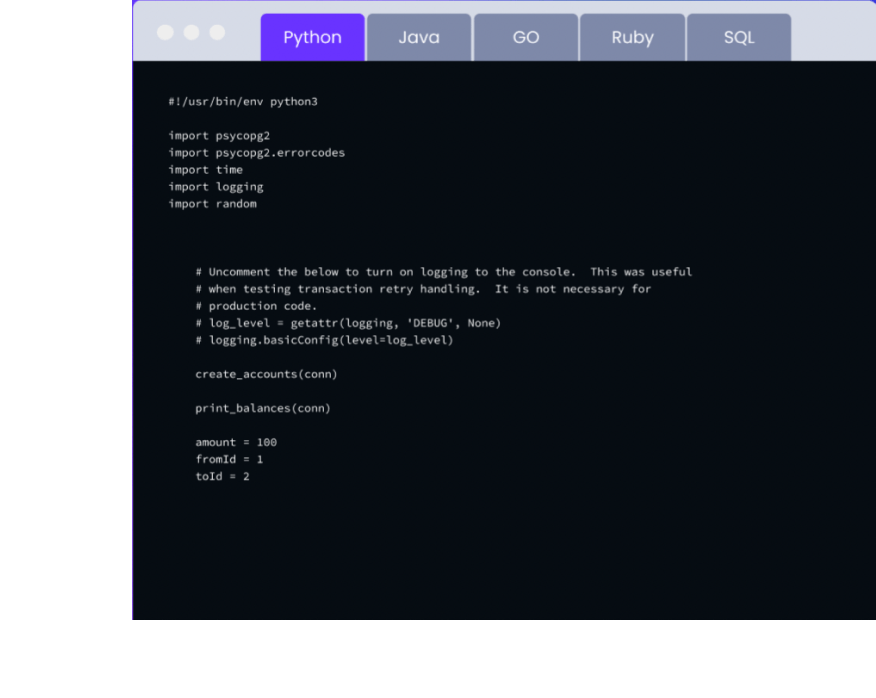Show the SQL tab
Viewport: 876px width, 698px height.
[739, 38]
